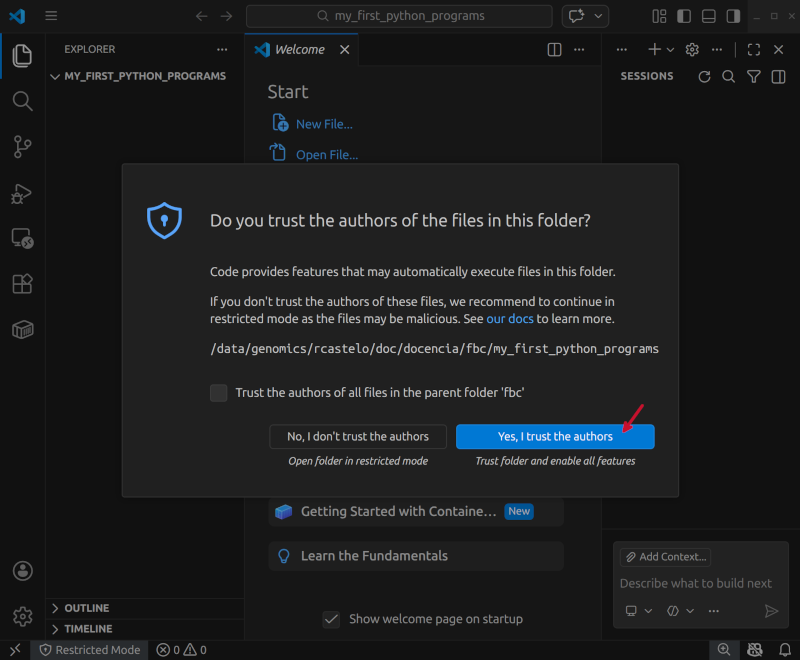Screen dimensions: 800x660
Task: Click the Accounts icon
Action: 22,571
